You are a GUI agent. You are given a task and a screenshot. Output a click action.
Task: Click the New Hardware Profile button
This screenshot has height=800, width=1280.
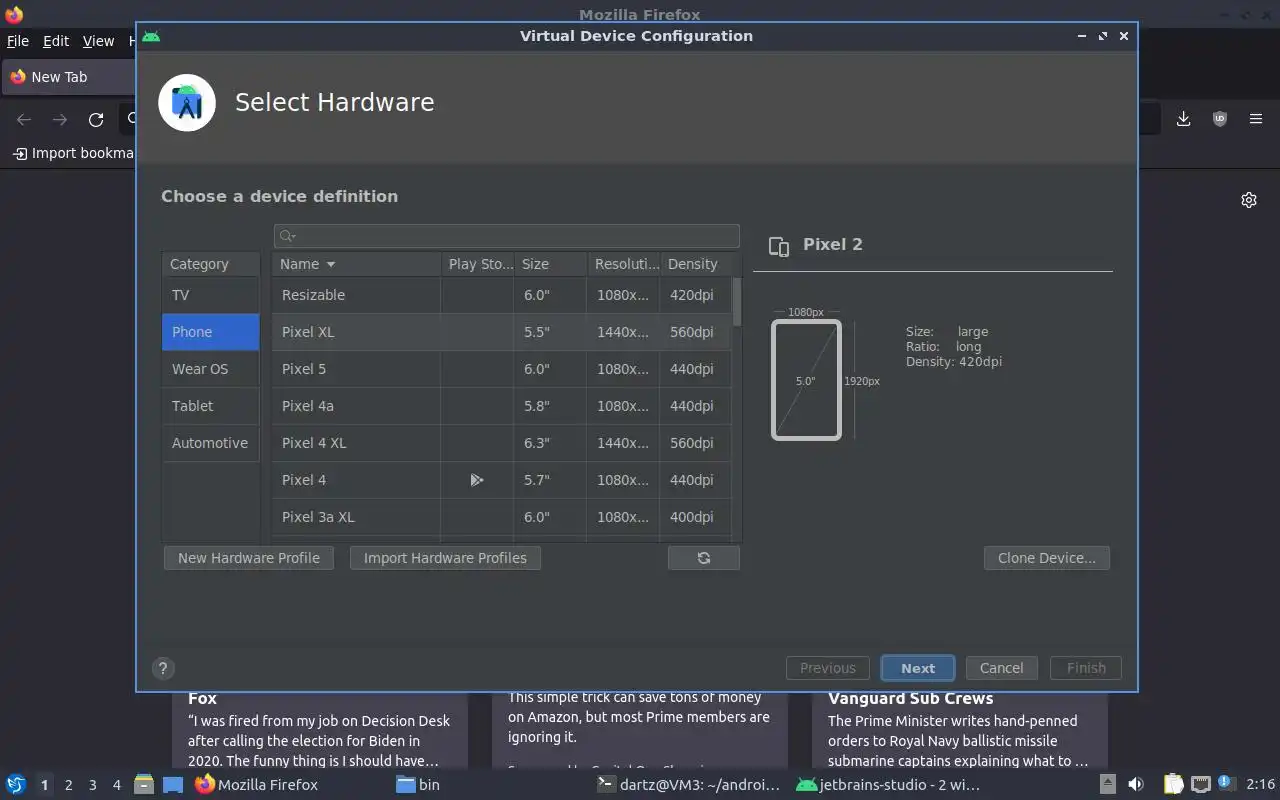(x=249, y=558)
